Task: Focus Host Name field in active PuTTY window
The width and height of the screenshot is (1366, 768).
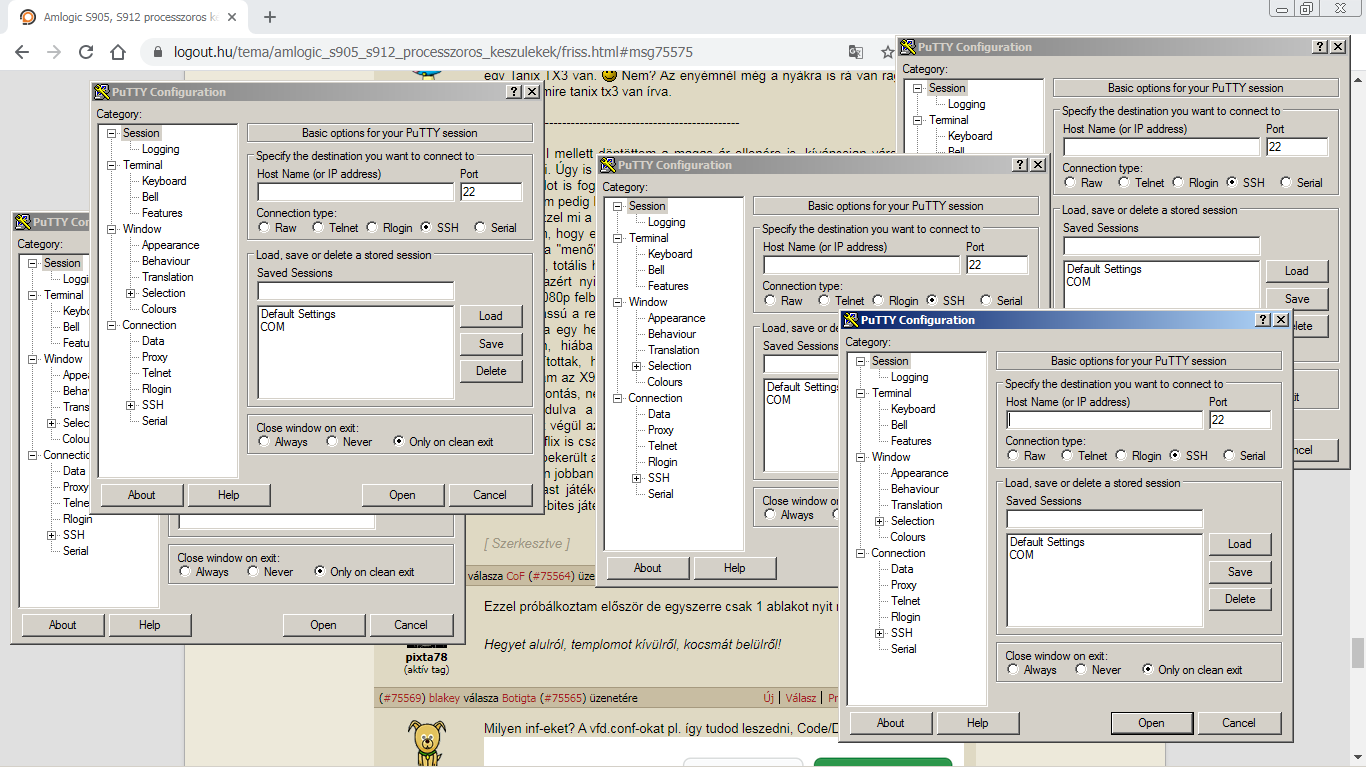Action: tap(1104, 420)
